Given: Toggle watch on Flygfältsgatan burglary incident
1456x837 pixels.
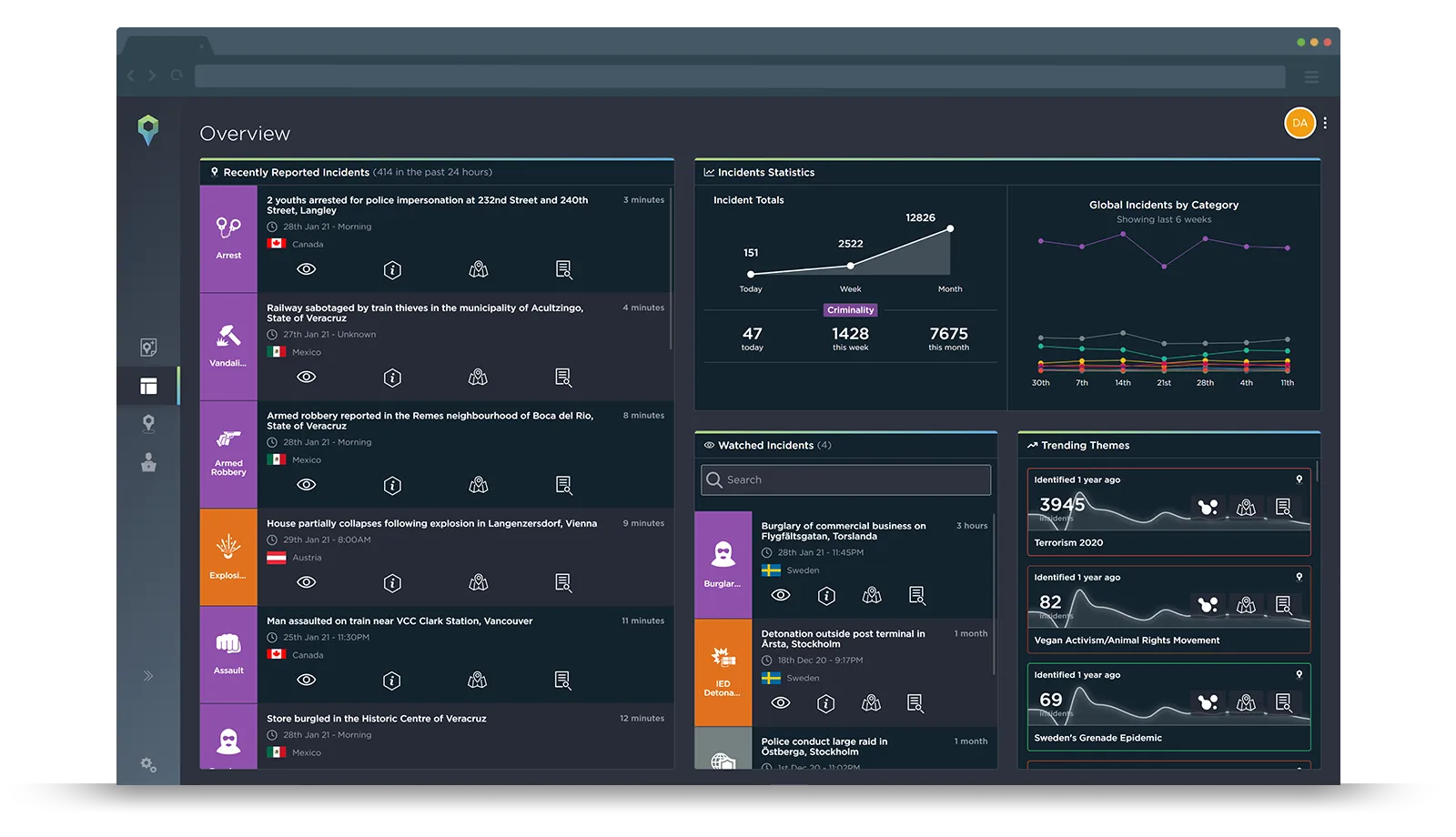Looking at the screenshot, I should [x=781, y=595].
